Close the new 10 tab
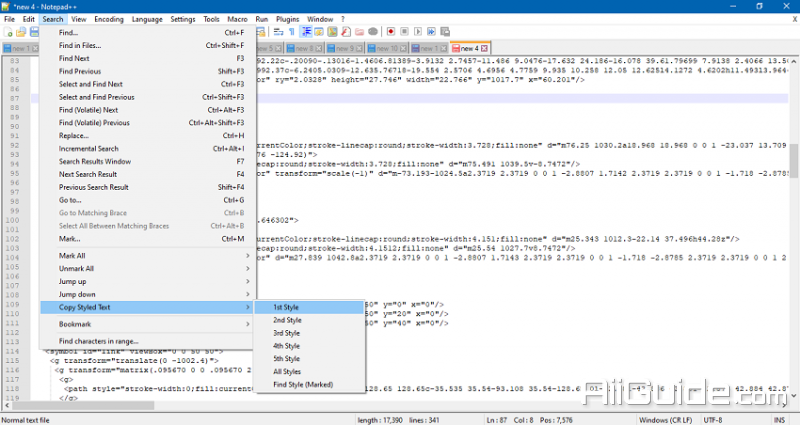This screenshot has width=800, height=425. 404,48
